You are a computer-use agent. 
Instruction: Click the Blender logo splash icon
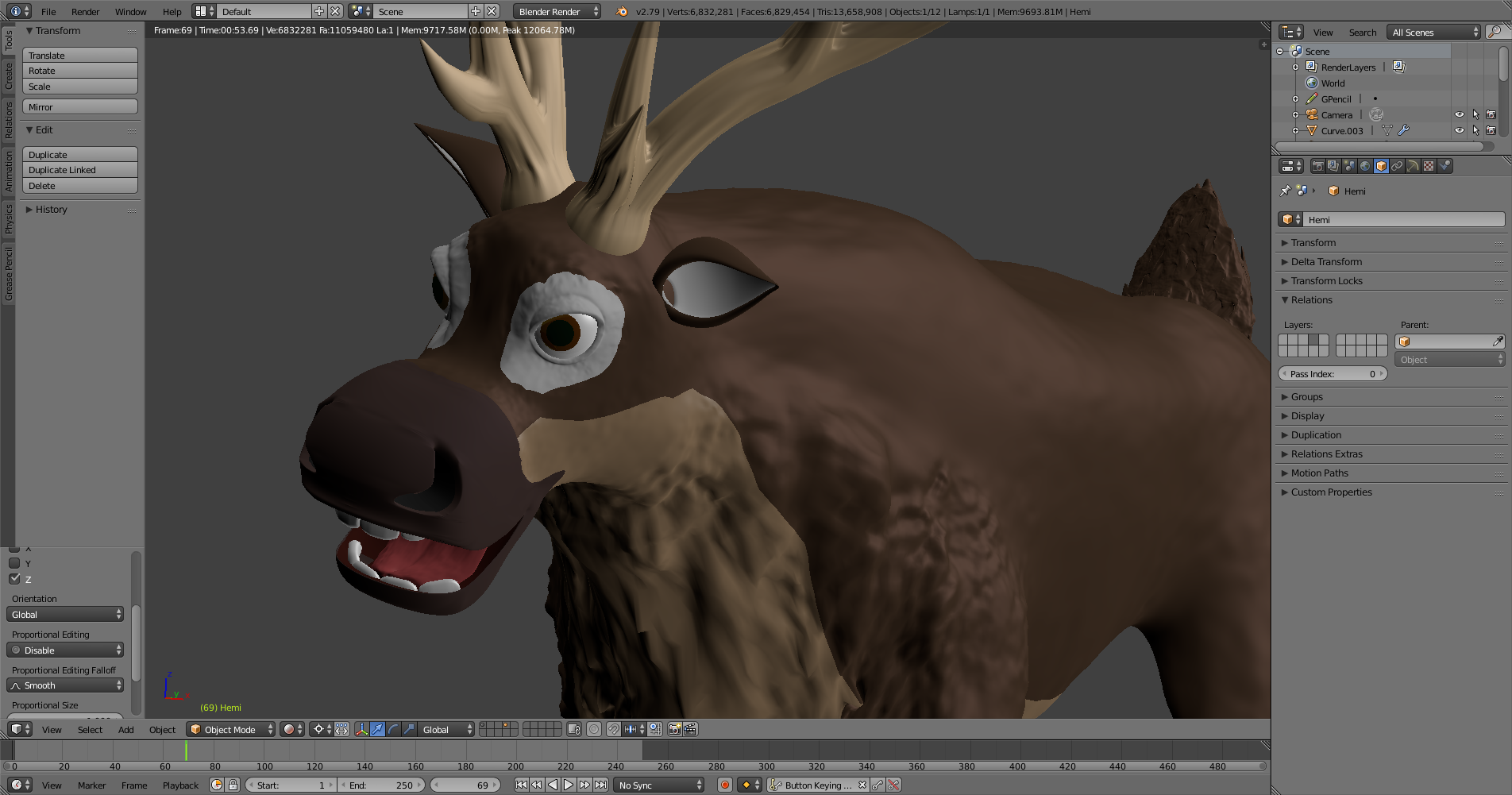622,11
